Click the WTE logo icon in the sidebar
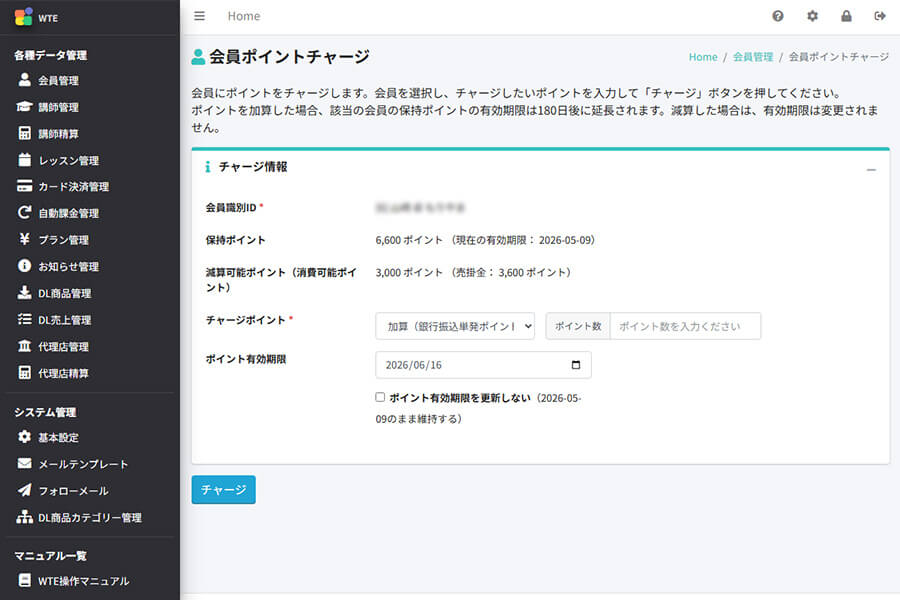The image size is (900, 600). tap(22, 16)
